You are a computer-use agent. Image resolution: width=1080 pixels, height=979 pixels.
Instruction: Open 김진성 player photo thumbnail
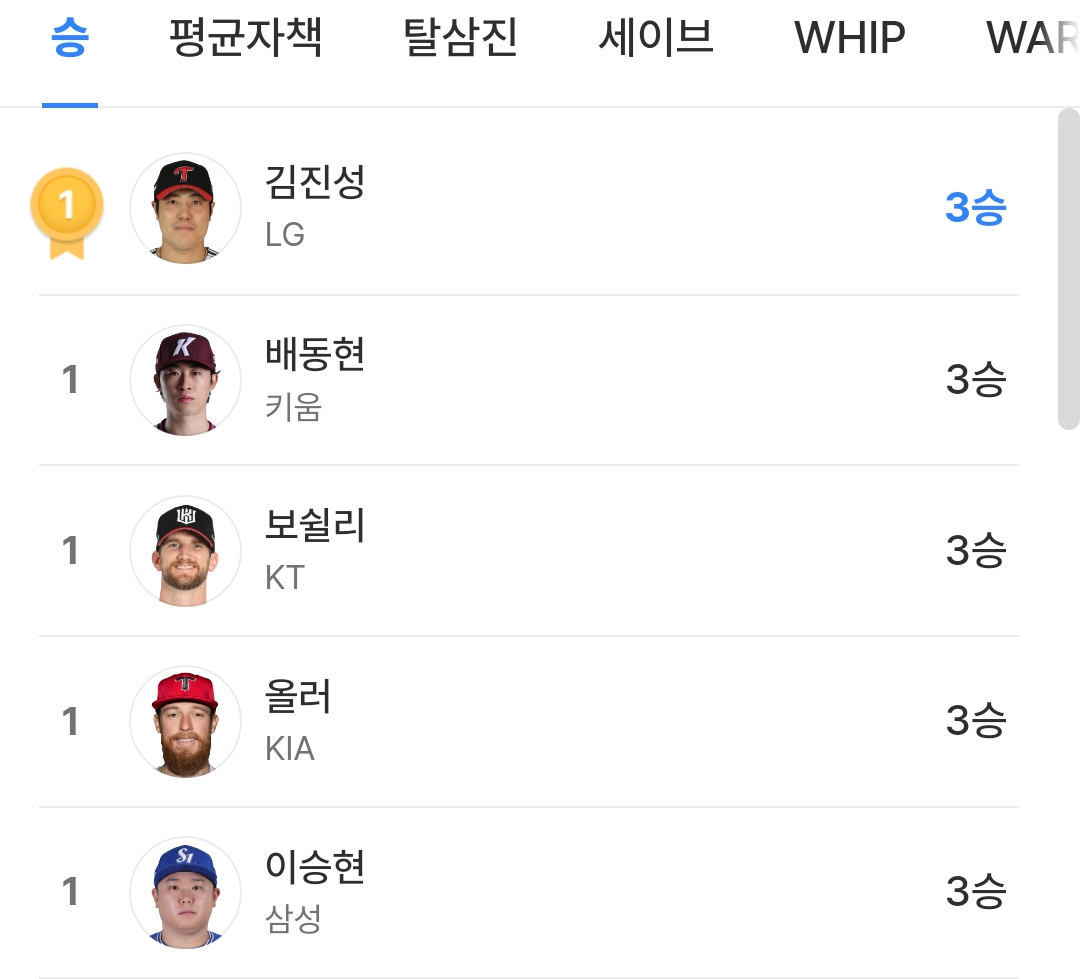185,208
